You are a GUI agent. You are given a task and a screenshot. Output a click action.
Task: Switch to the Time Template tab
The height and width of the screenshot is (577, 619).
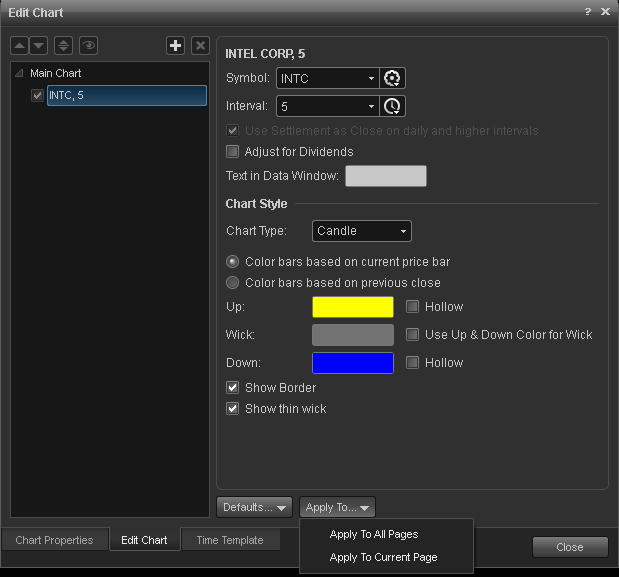[230, 540]
